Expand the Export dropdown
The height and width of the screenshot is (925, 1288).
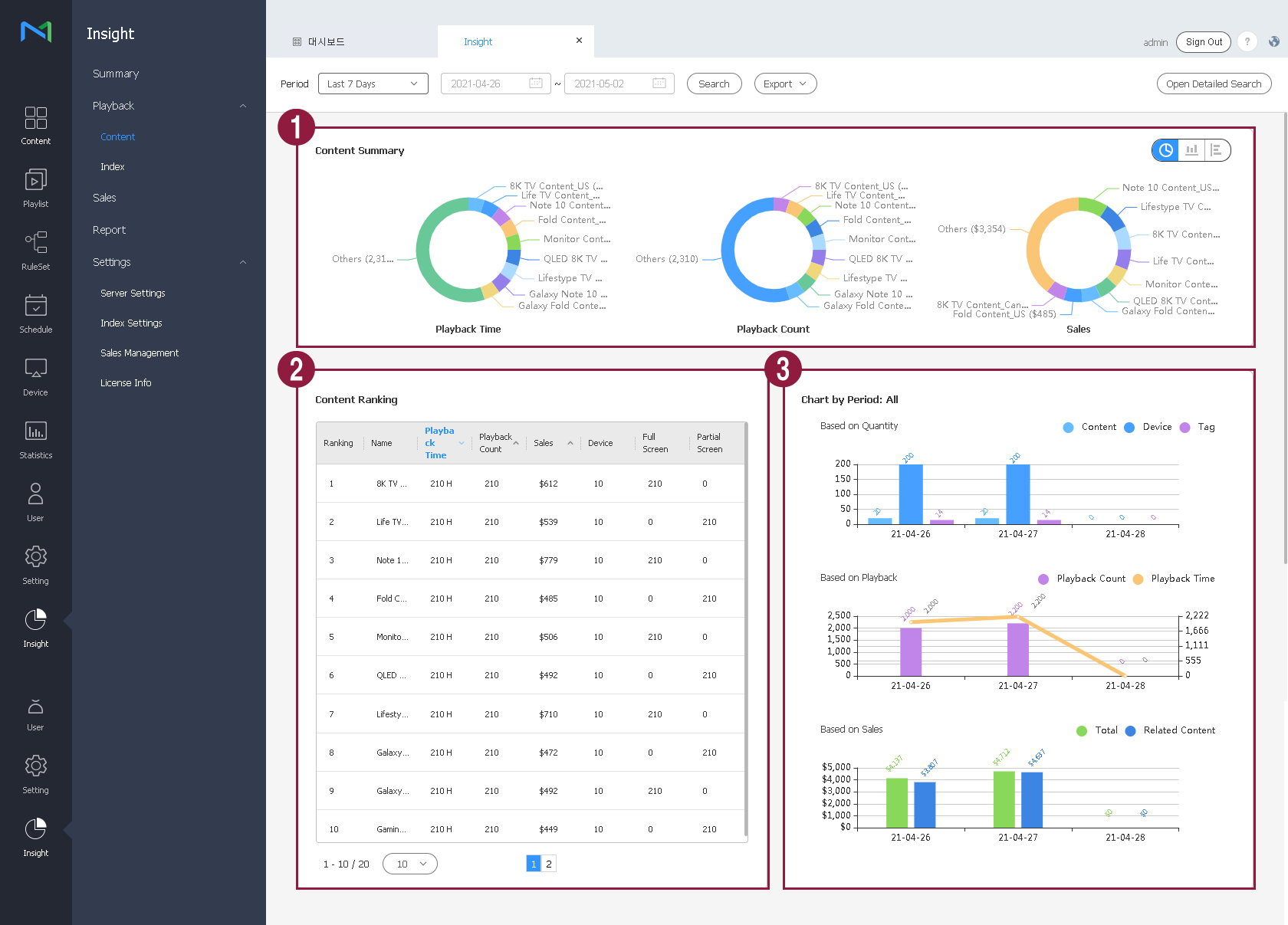point(785,84)
